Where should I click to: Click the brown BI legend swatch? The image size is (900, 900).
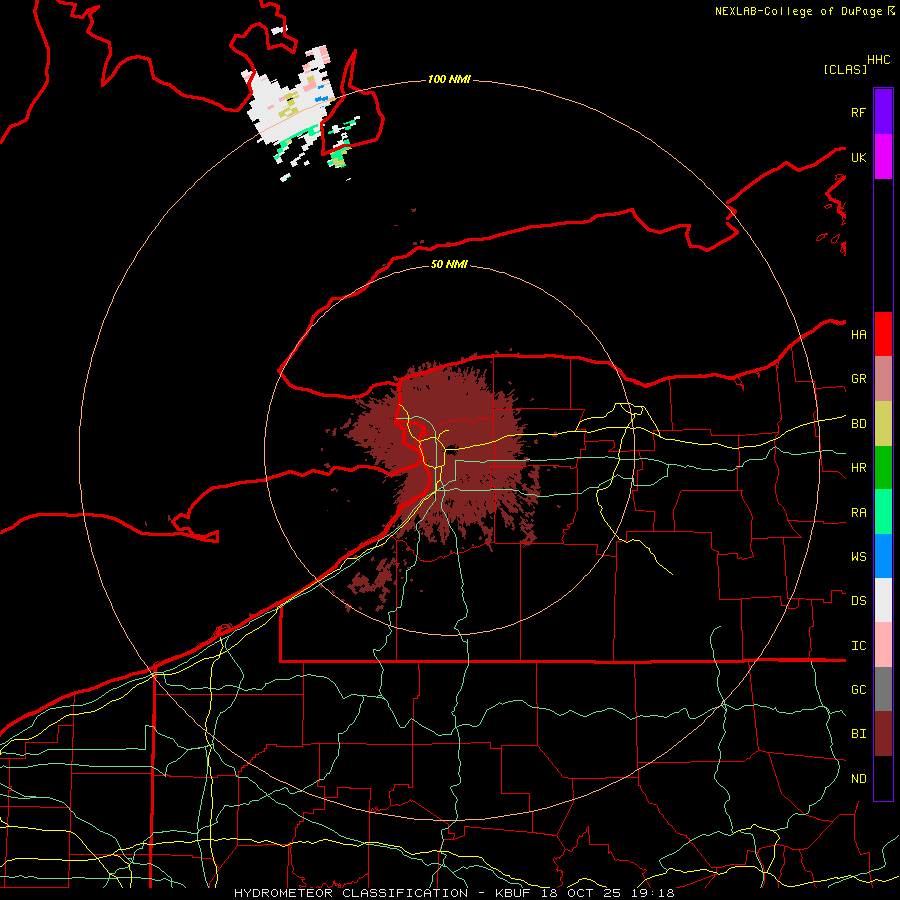pyautogui.click(x=883, y=734)
